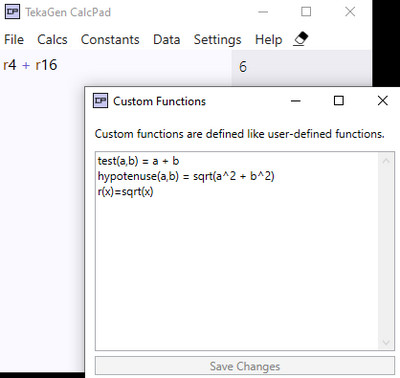The height and width of the screenshot is (378, 400).
Task: Click the TekaGen CalcPad title text
Action: (x=68, y=12)
